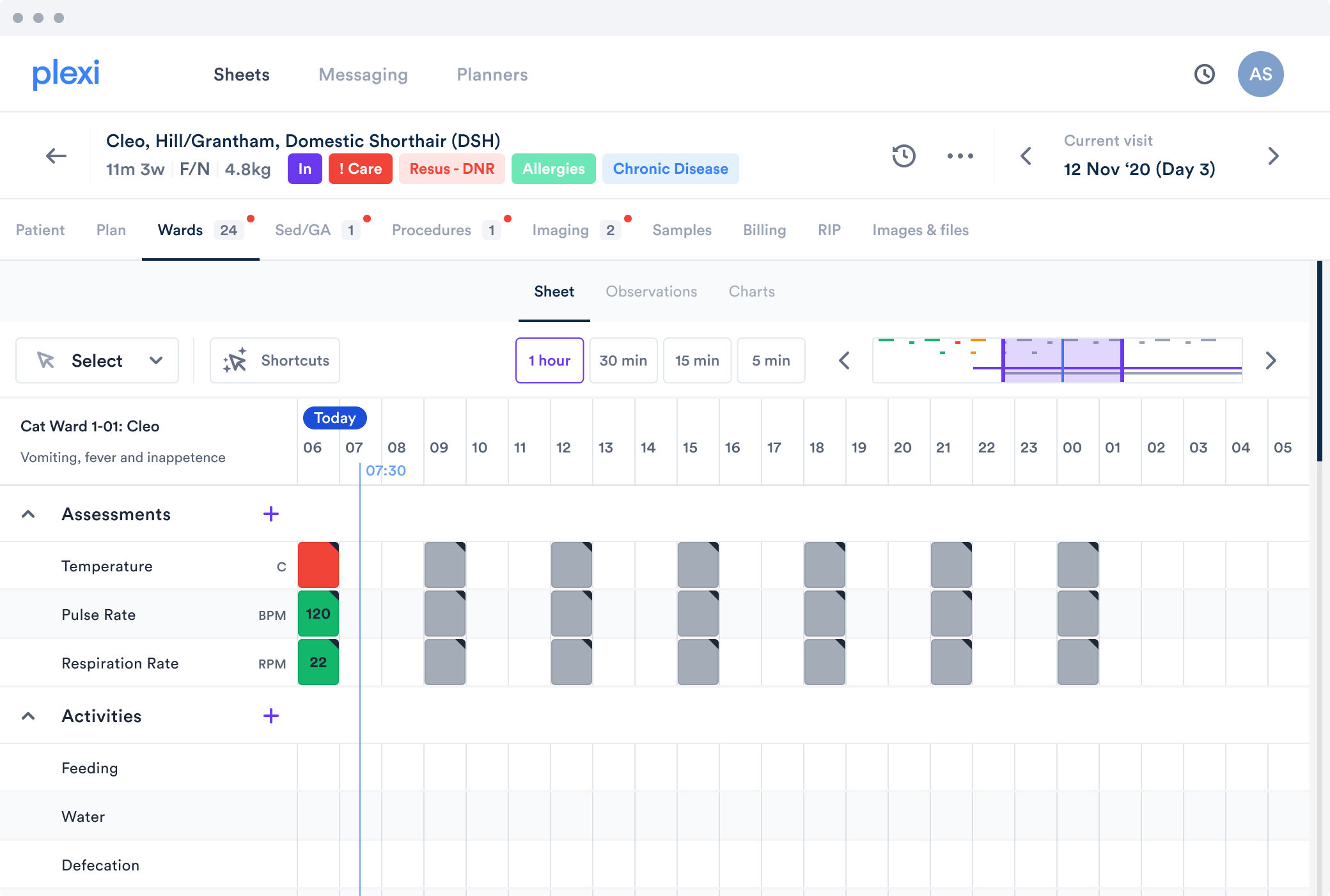Switch to the Observations tab
Image resolution: width=1330 pixels, height=896 pixels.
651,291
